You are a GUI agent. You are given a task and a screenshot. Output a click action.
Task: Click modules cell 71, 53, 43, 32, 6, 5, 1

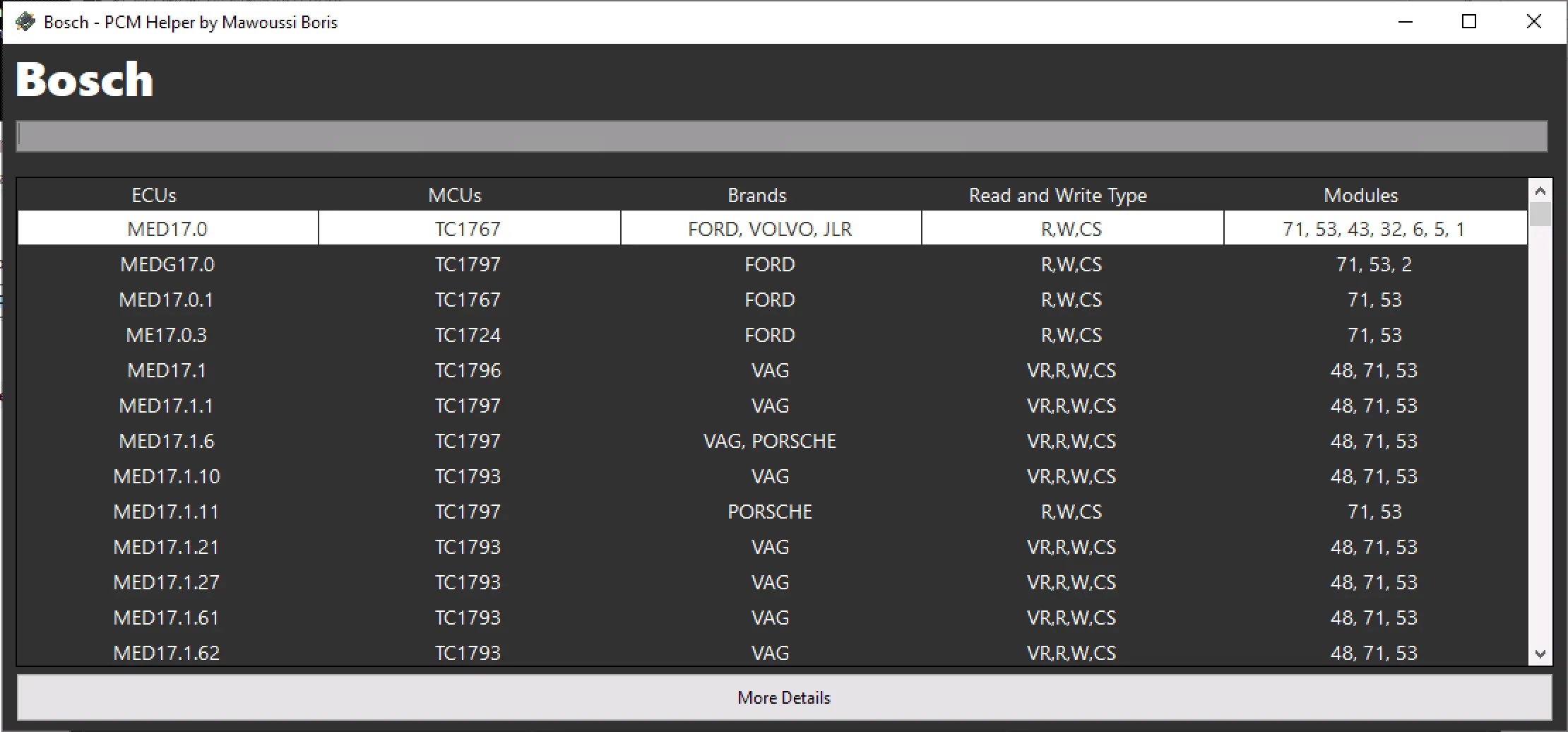tap(1374, 229)
